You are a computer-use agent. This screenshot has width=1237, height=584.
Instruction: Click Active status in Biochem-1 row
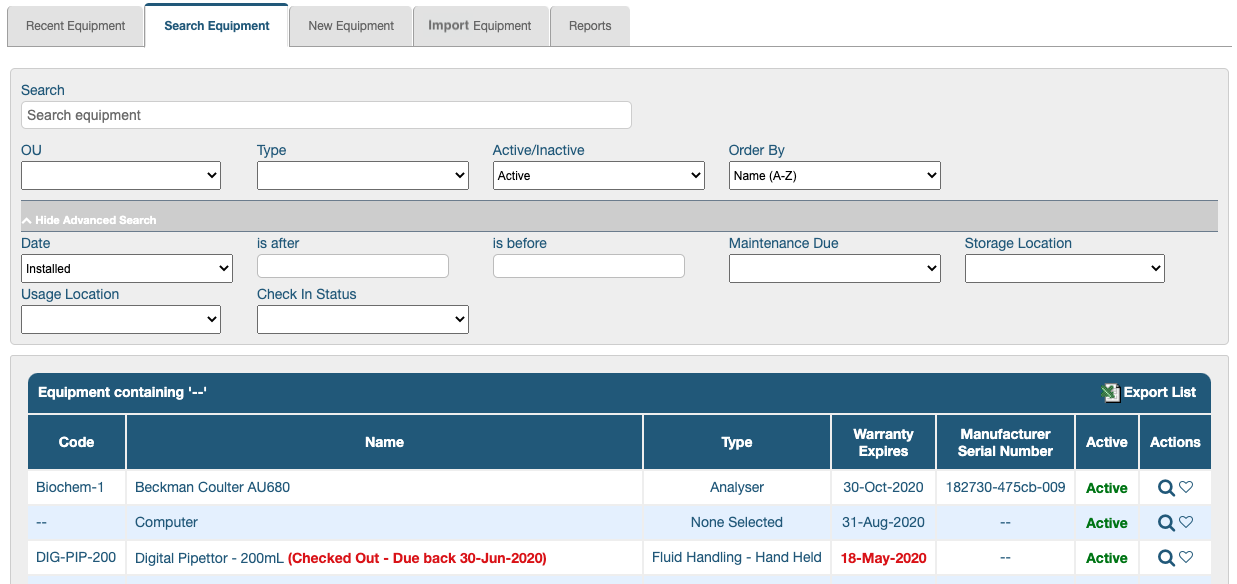(1107, 488)
